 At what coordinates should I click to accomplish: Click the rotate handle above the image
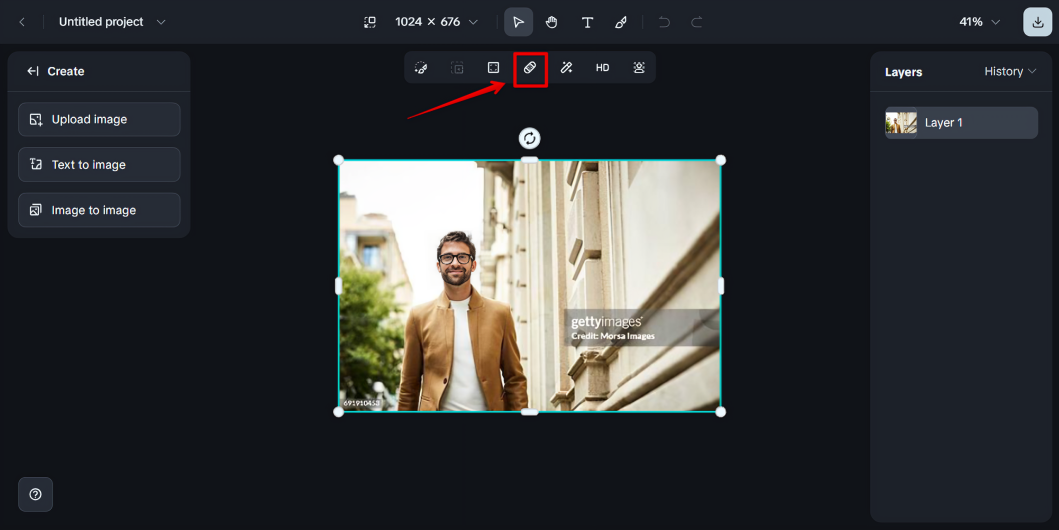click(530, 138)
